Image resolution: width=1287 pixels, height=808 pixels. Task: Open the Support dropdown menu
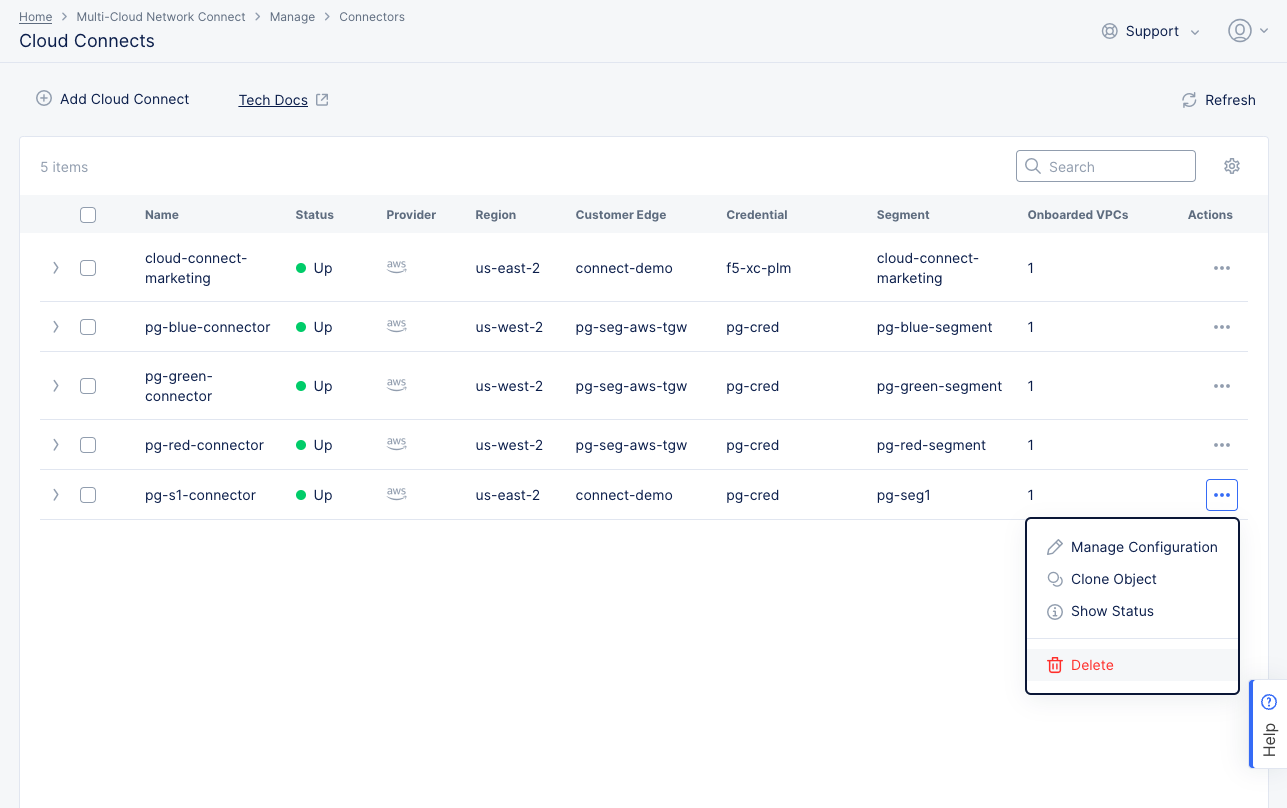click(1151, 31)
